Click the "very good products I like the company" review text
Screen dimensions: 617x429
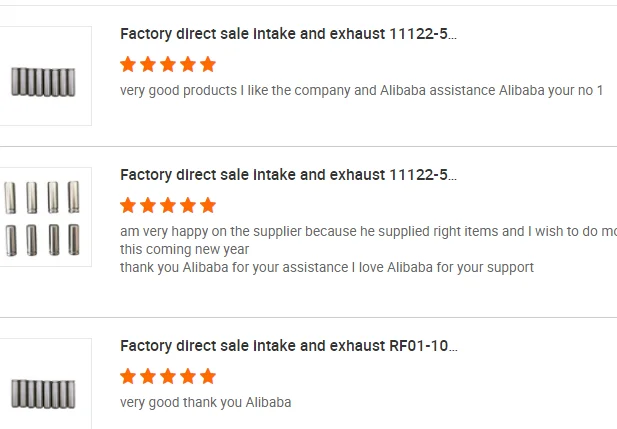tap(361, 91)
